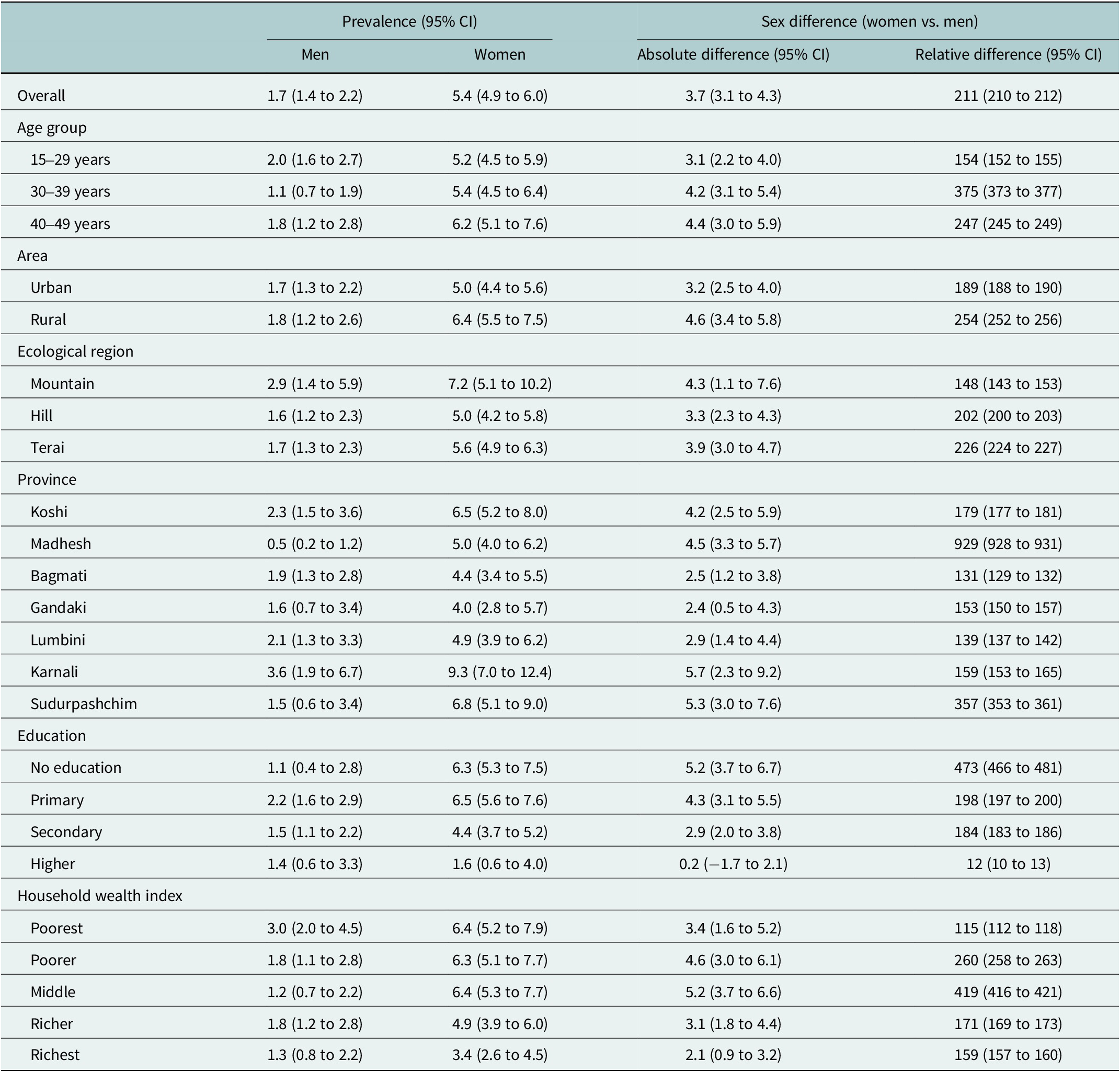1120x1072 pixels.
Task: Click the Province section heading
Action: (x=47, y=479)
